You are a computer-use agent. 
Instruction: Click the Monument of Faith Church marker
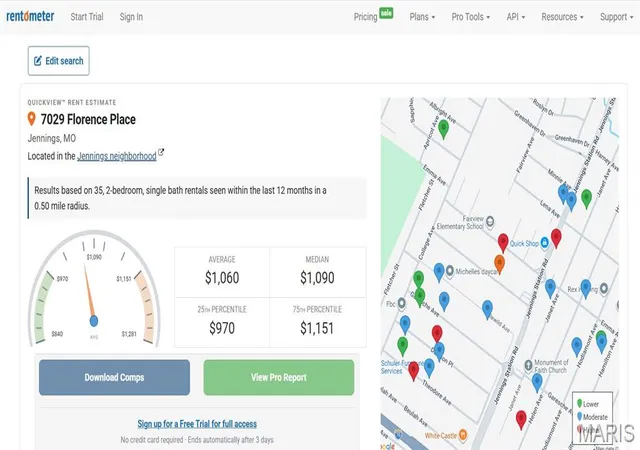528,365
